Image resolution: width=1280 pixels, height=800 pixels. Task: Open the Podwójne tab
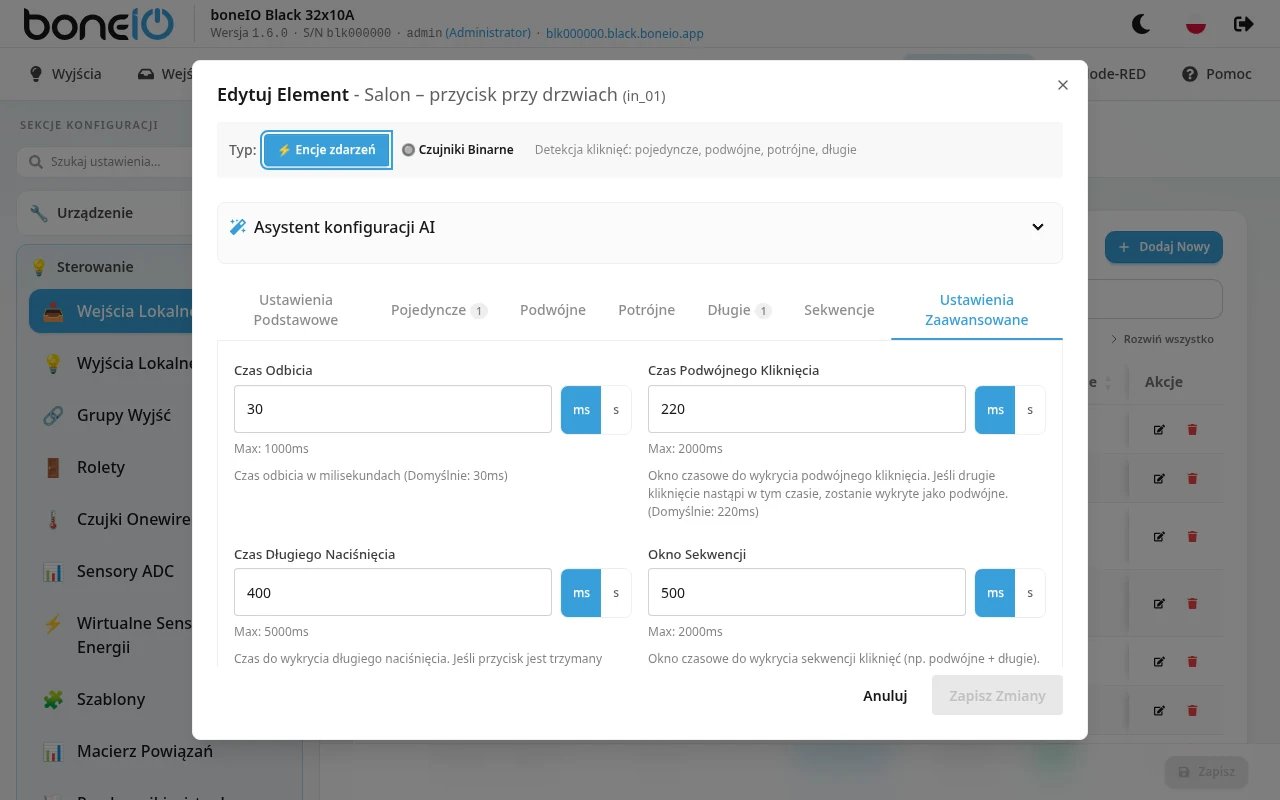pos(553,310)
